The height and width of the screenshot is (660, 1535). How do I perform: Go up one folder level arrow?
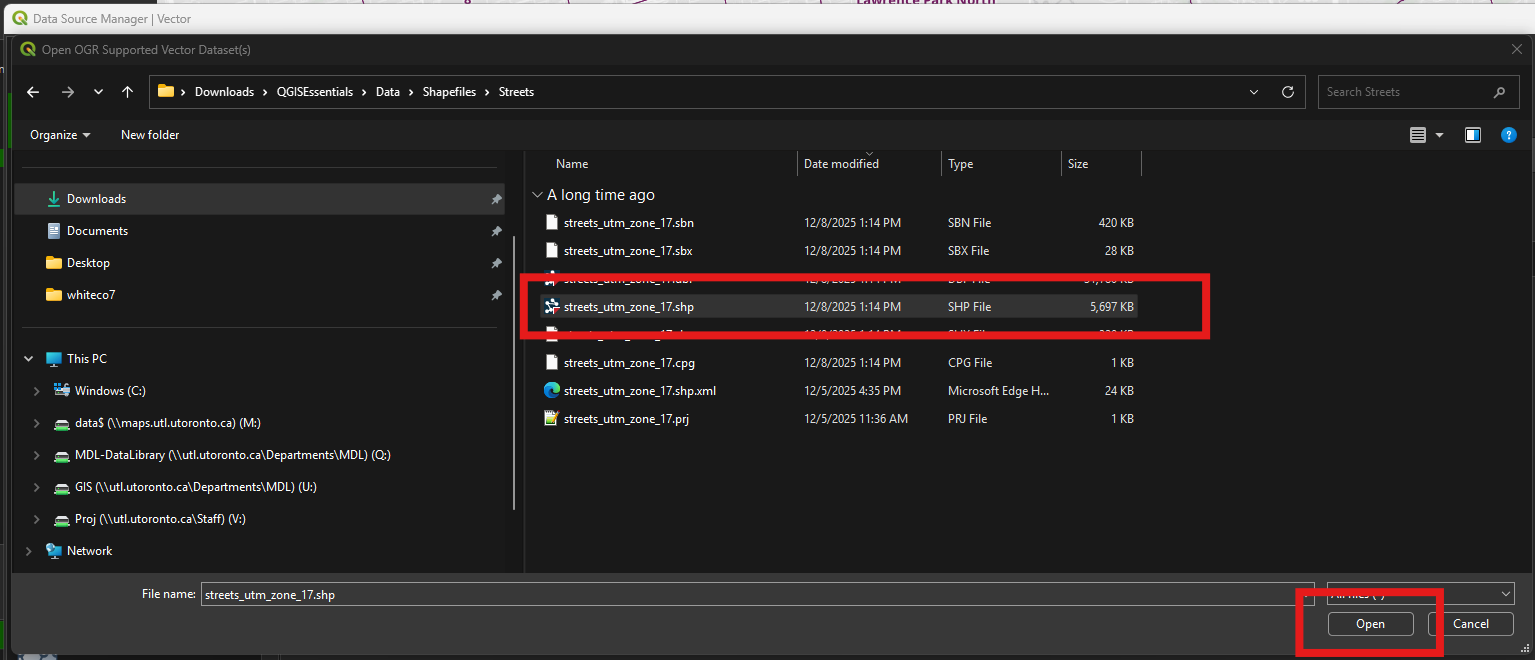tap(127, 92)
